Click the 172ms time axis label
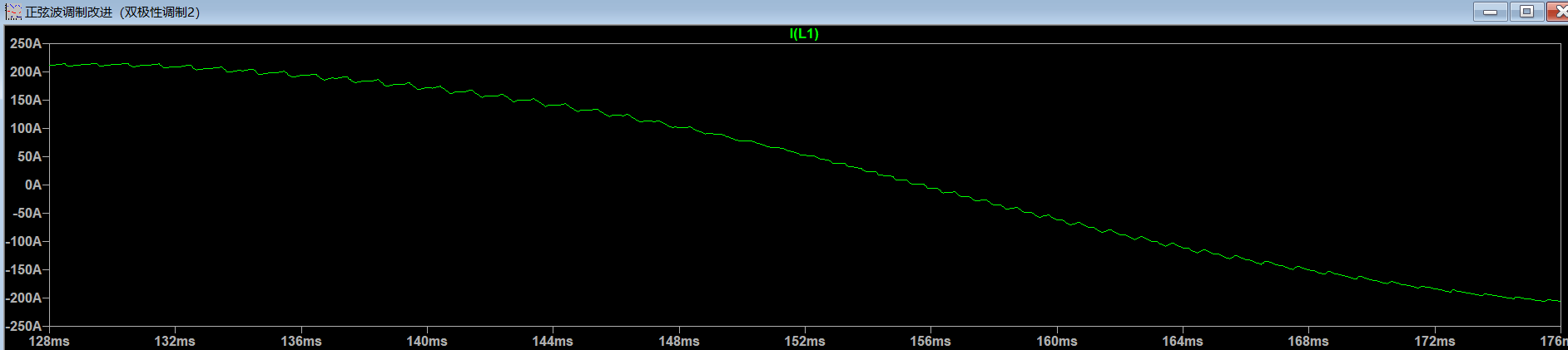Screen dimensions: 1568x350 tap(1435, 341)
